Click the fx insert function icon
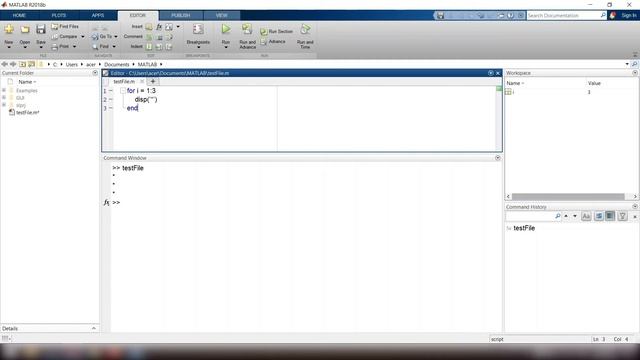The height and width of the screenshot is (360, 640). [159, 27]
